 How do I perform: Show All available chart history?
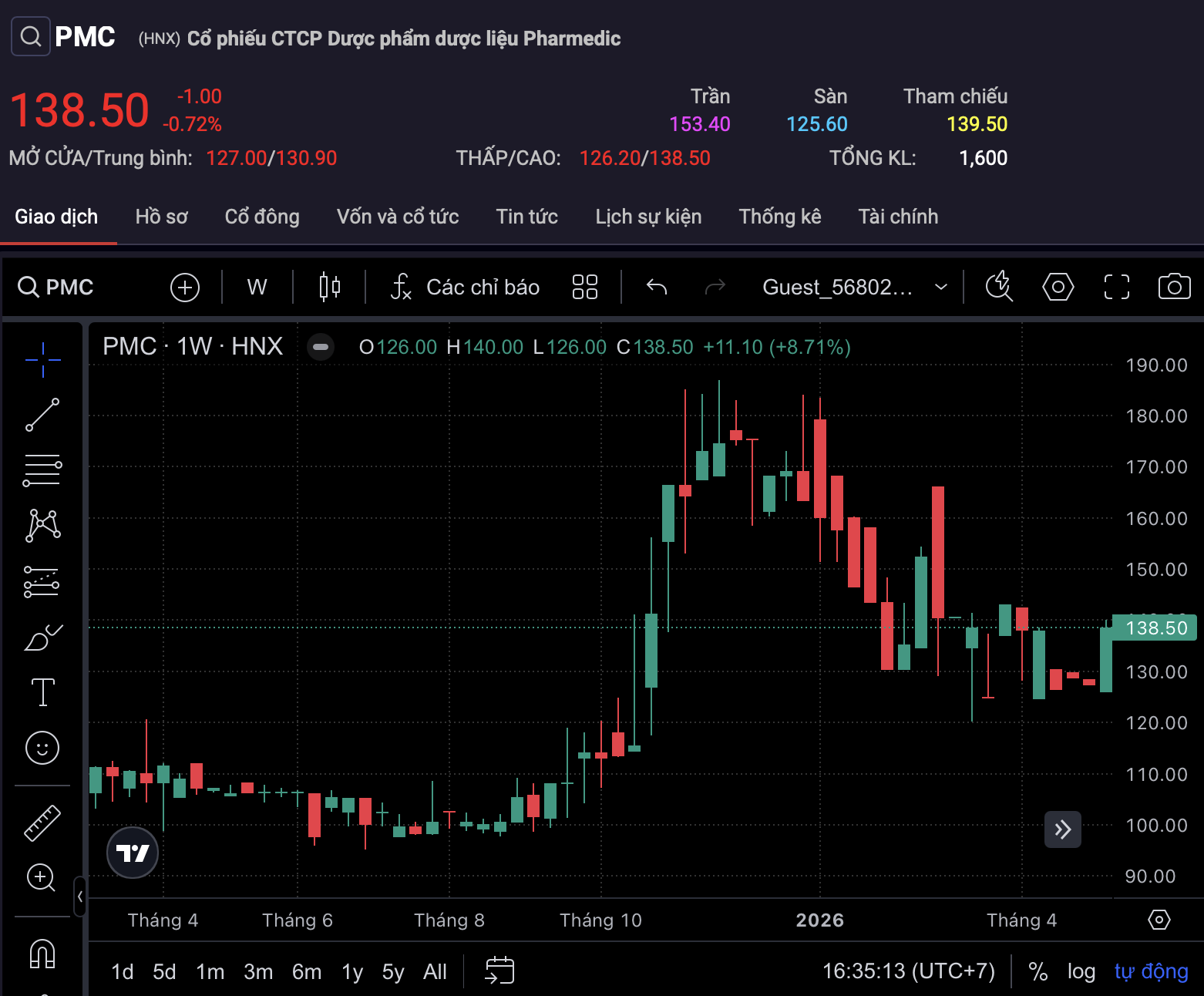pos(435,971)
